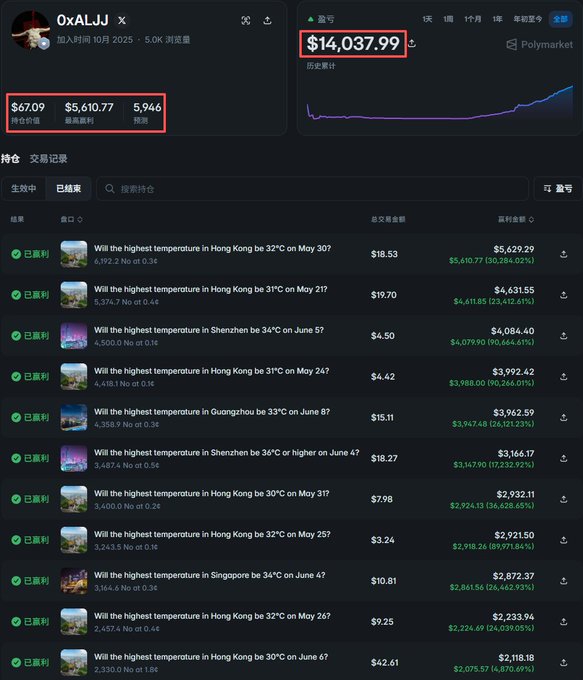The image size is (583, 680).
Task: Open market Singapore 34°C on June 4
Action: point(210,575)
